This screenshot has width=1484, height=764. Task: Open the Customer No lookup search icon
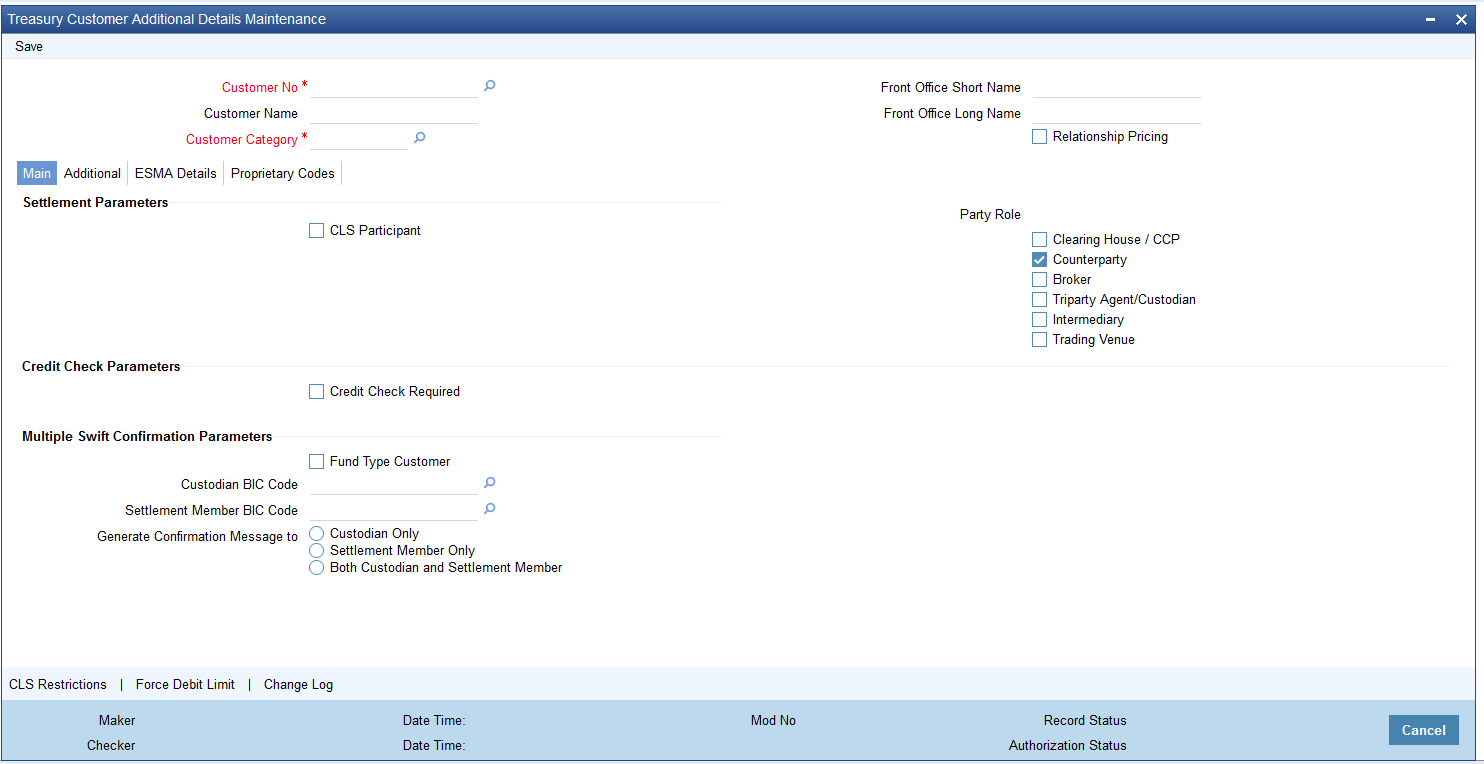[x=490, y=86]
